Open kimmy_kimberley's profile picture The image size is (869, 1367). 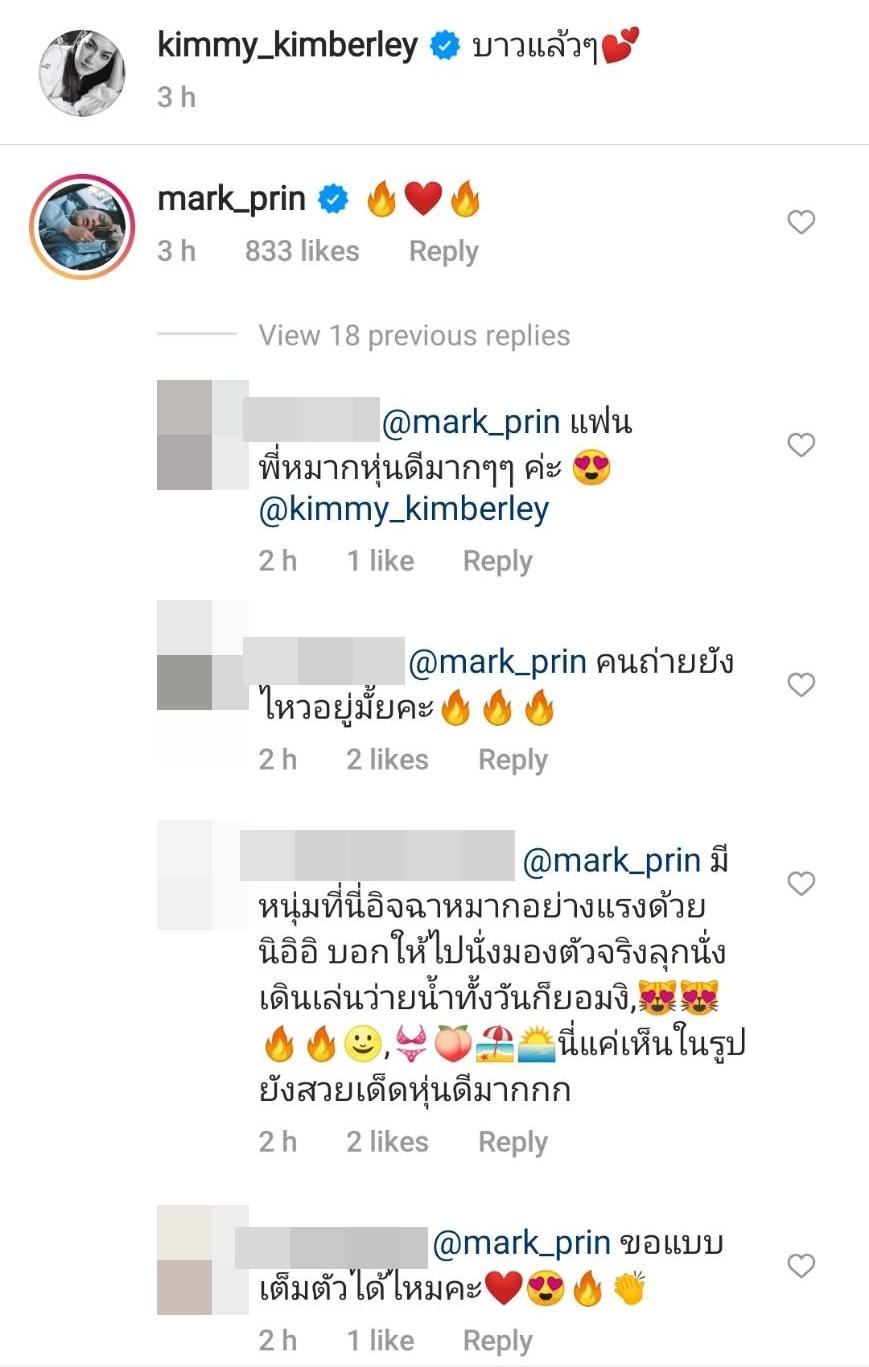tap(82, 73)
